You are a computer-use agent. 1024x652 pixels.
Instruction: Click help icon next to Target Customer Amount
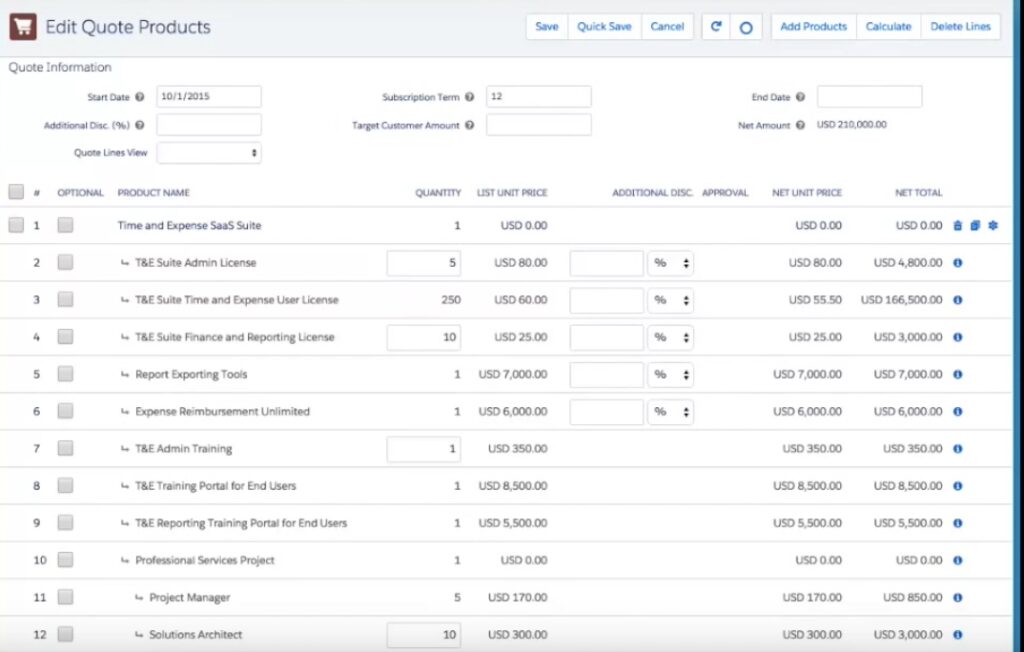coord(469,125)
